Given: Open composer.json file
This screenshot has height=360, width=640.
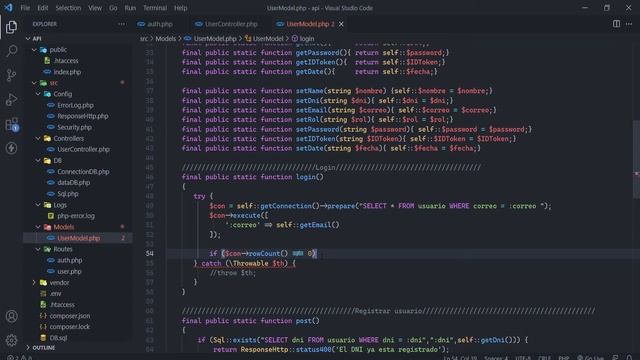Looking at the screenshot, I should point(70,316).
